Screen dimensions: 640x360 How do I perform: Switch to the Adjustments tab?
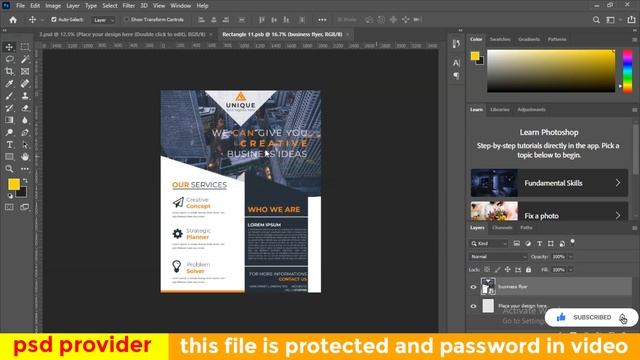coord(531,109)
